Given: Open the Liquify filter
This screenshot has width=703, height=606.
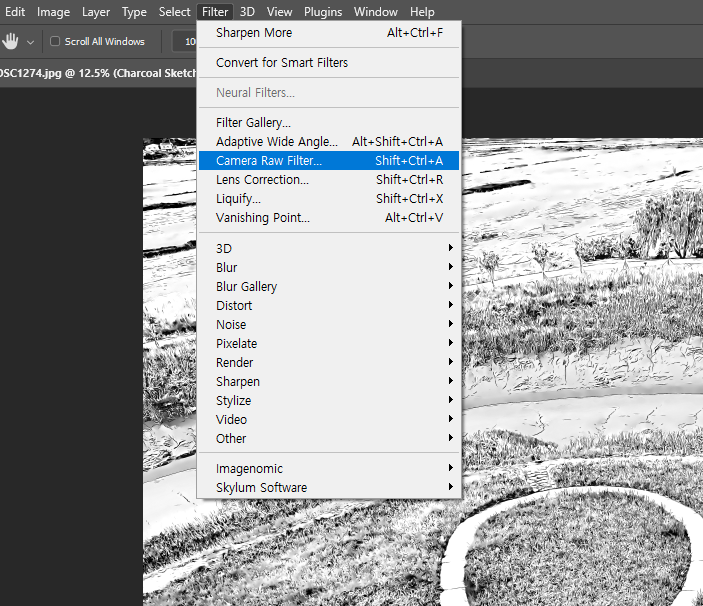Looking at the screenshot, I should click(329, 199).
